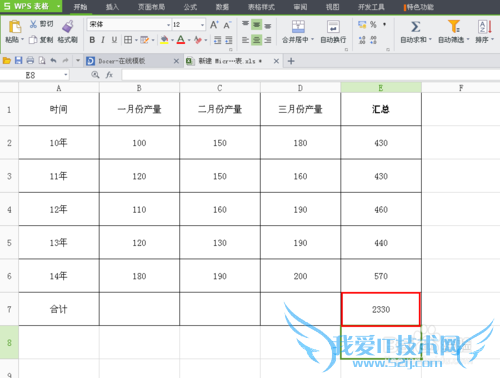The height and width of the screenshot is (378, 500).
Task: Open the Merge and Center dropdown
Action: (x=312, y=40)
